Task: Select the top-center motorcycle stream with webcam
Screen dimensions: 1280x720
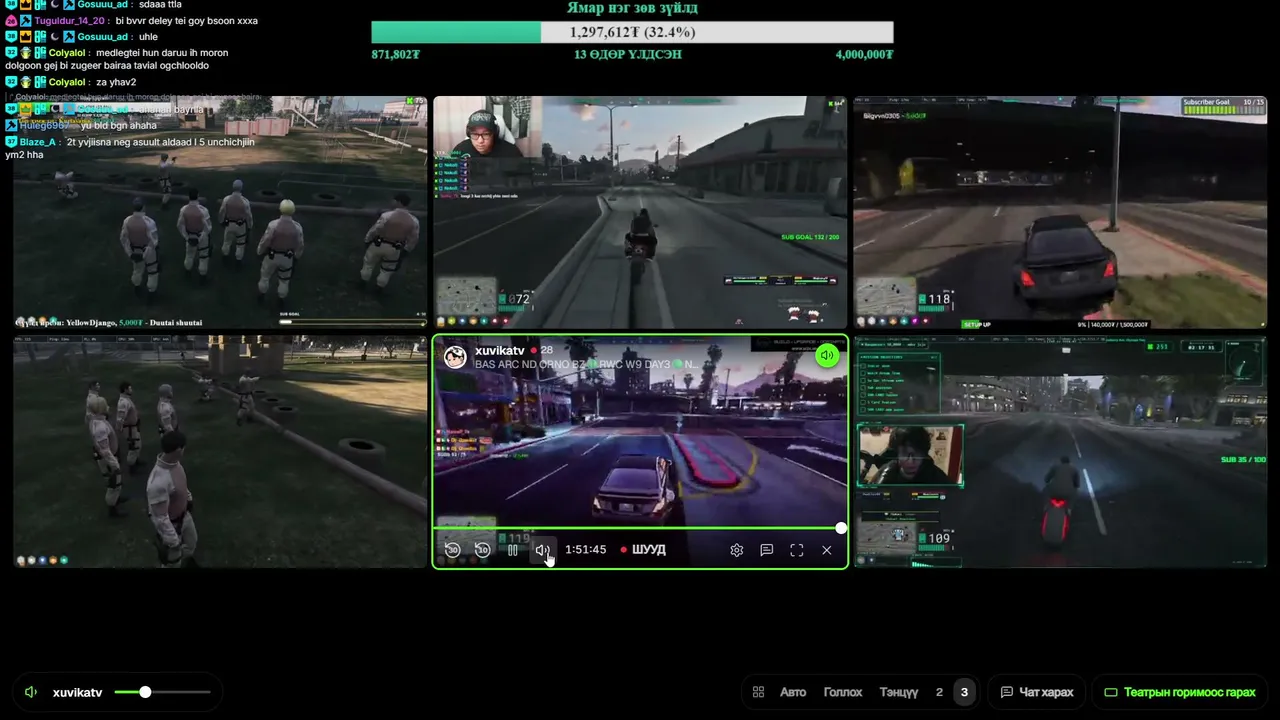Action: [x=640, y=212]
